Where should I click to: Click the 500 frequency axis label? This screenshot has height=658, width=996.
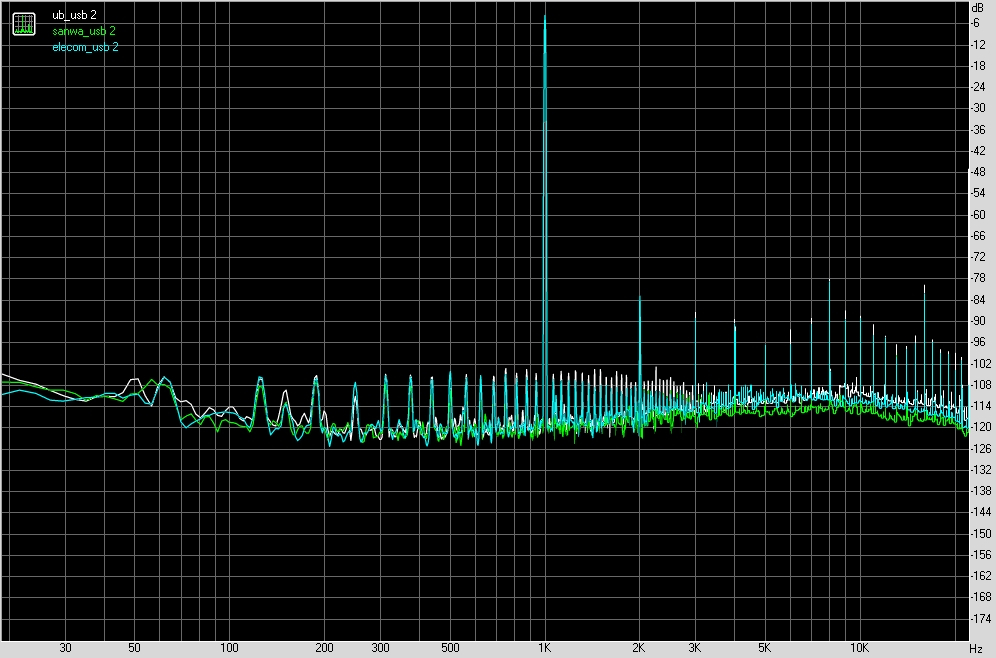point(450,648)
